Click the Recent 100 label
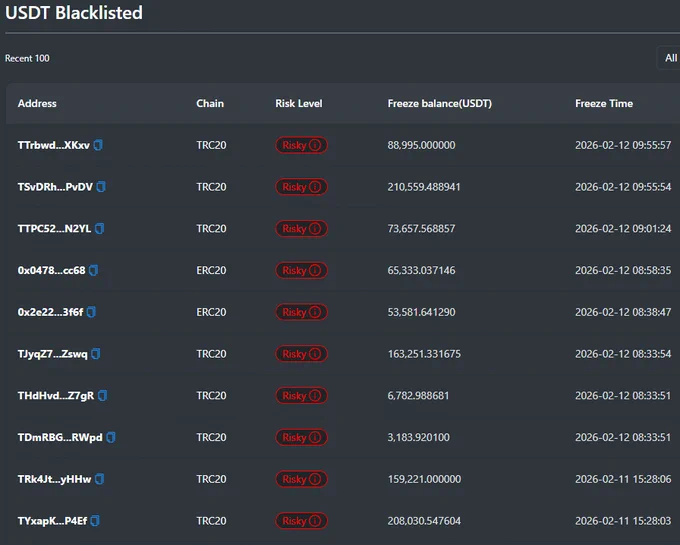The image size is (680, 545). 27,58
